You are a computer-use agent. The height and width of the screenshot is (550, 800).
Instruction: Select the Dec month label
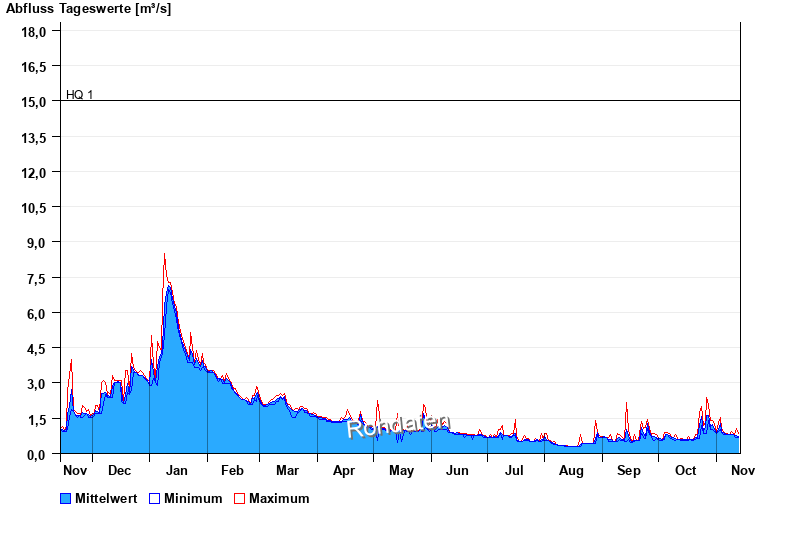119,470
